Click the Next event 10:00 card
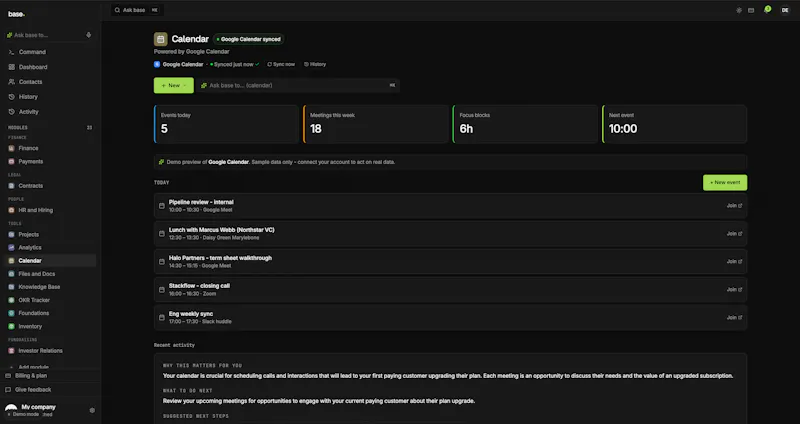Image resolution: width=800 pixels, height=424 pixels. 674,124
